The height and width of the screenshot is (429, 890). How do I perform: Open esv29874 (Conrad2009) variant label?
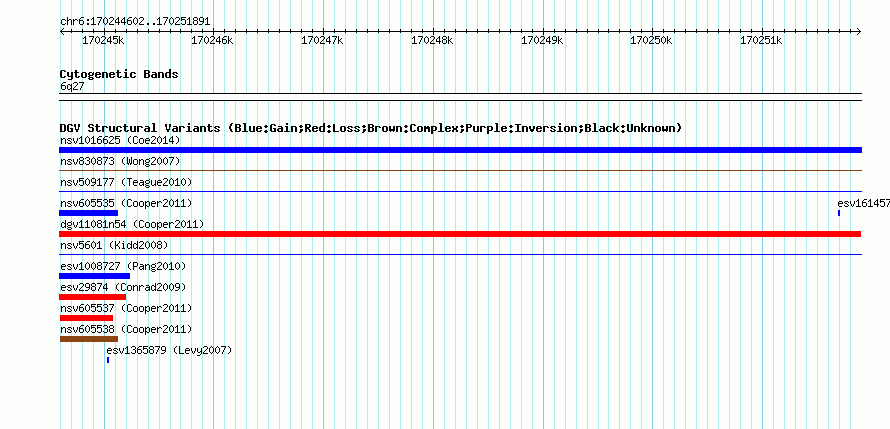click(x=123, y=287)
